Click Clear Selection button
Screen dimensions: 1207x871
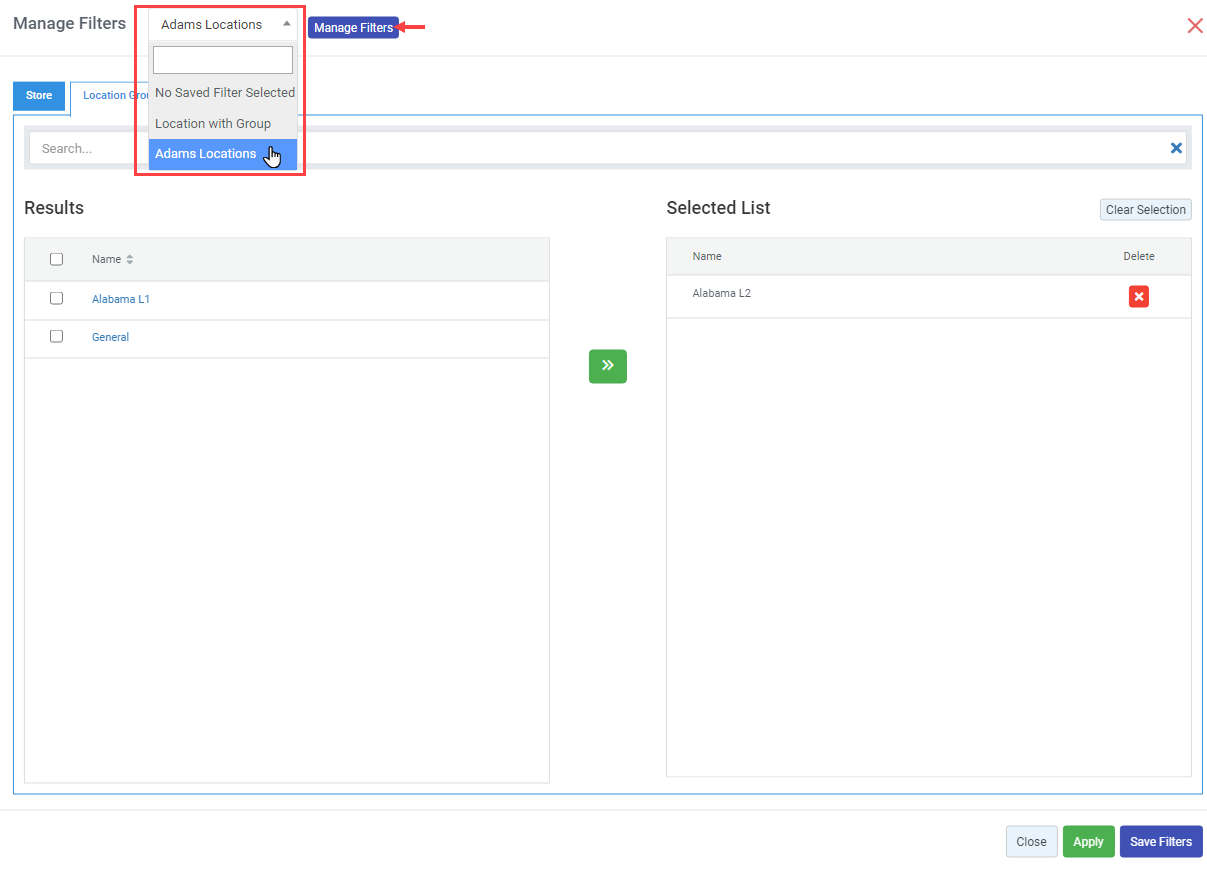pyautogui.click(x=1146, y=210)
